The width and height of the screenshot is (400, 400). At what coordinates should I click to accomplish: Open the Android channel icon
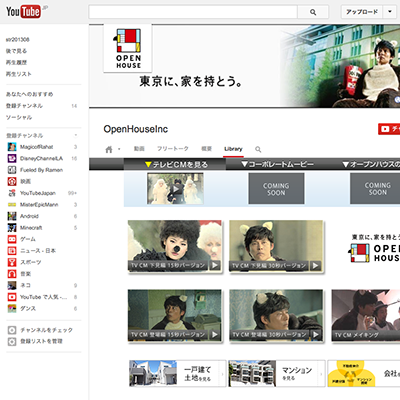coord(12,216)
